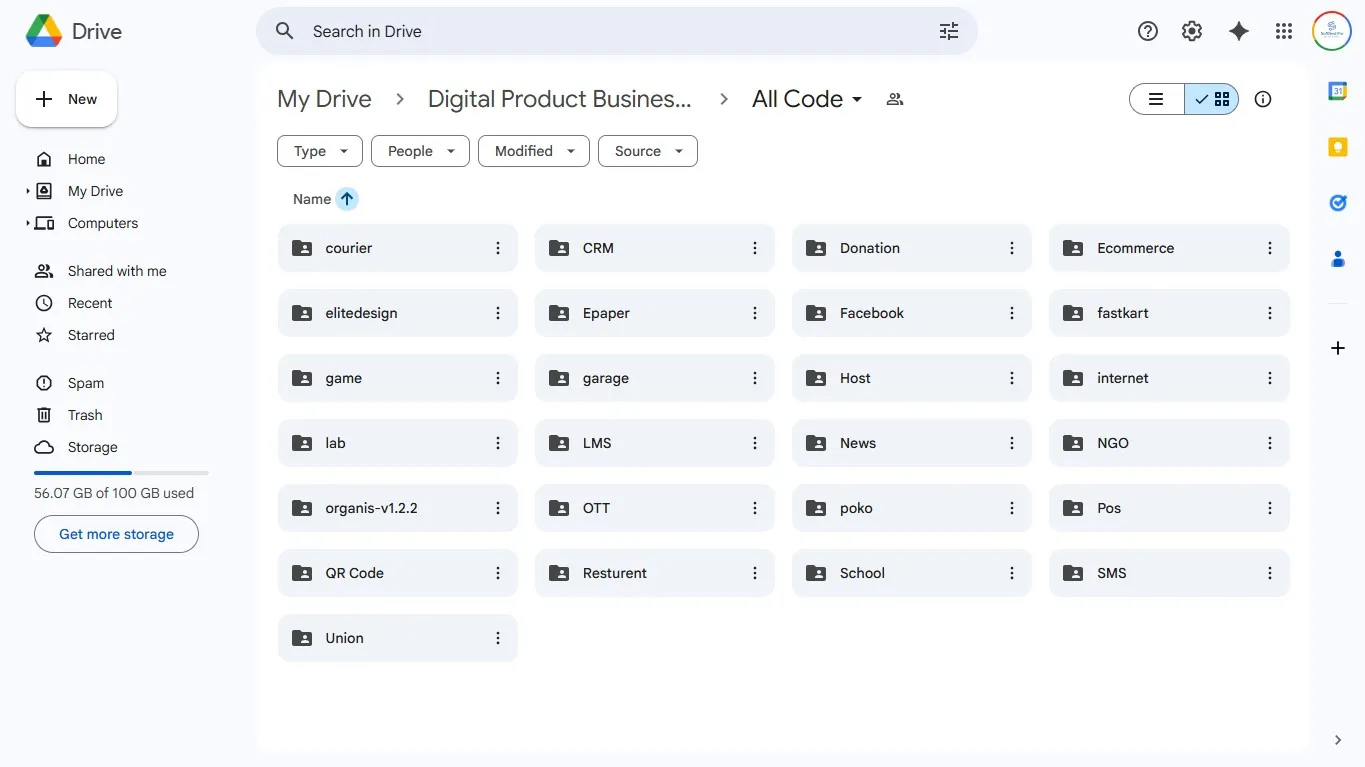Viewport: 1365px width, 767px height.
Task: Open Drive settings gear icon
Action: click(x=1191, y=31)
